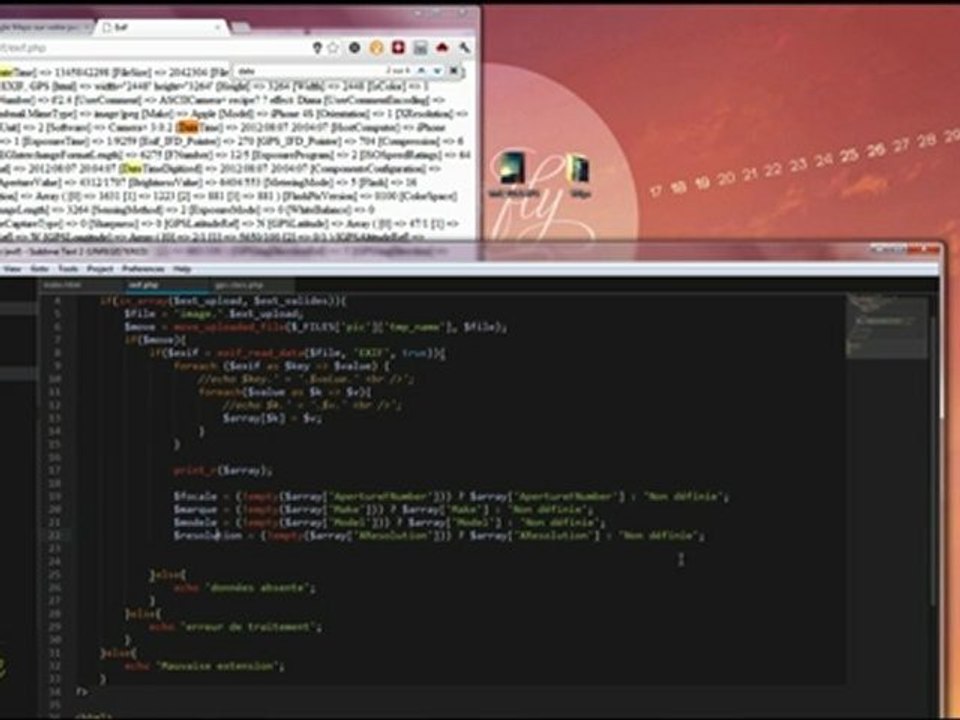Open the Project menu in Sublime Text

click(x=100, y=269)
